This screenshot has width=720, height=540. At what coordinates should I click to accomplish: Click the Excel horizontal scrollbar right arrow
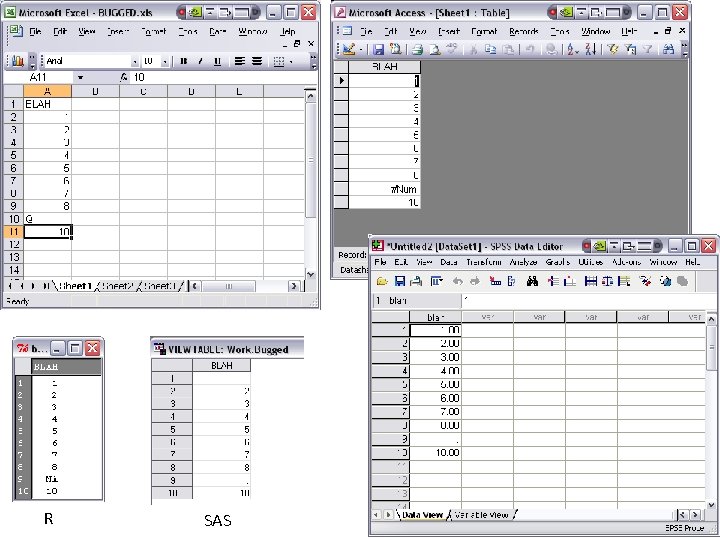293,286
